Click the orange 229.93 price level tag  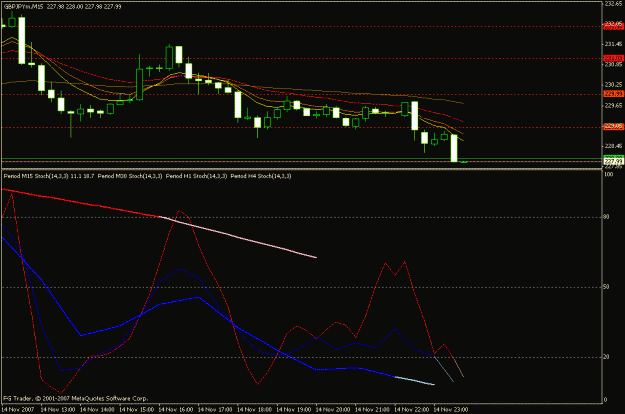coord(613,94)
